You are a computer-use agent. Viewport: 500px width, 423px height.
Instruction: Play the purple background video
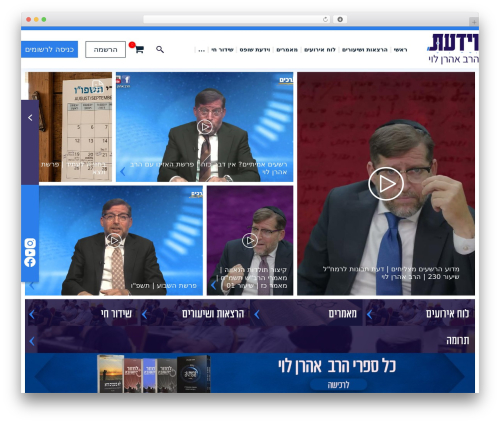pos(250,240)
